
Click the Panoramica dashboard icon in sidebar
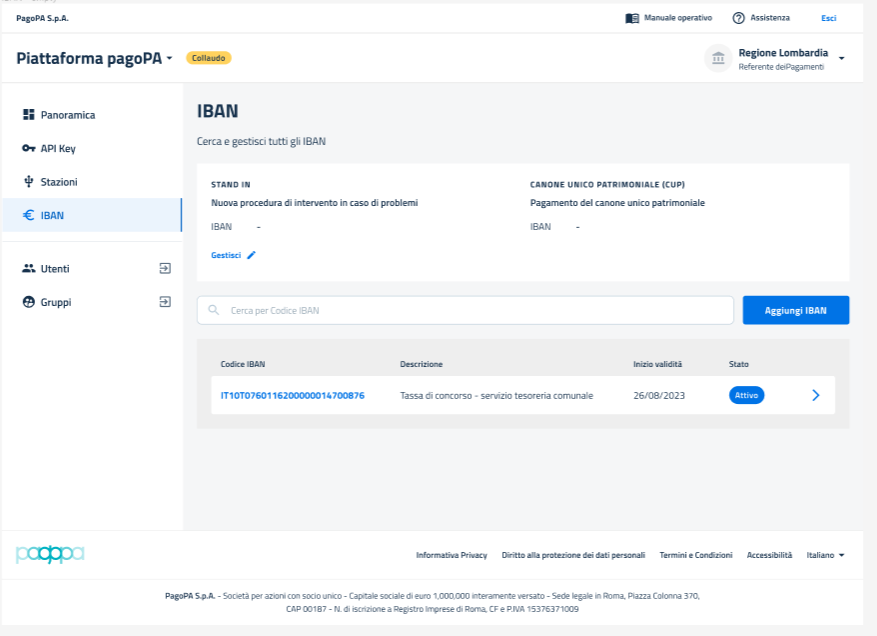click(x=28, y=115)
